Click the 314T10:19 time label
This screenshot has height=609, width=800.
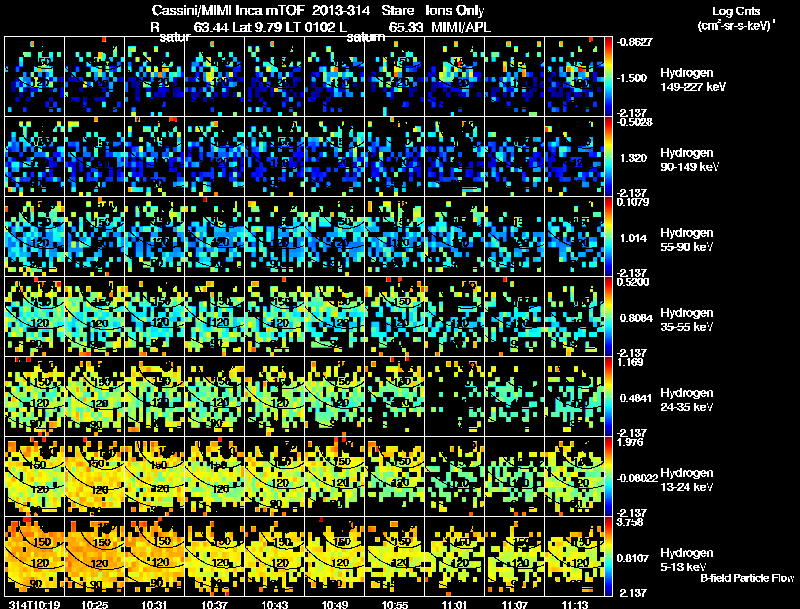(35, 604)
